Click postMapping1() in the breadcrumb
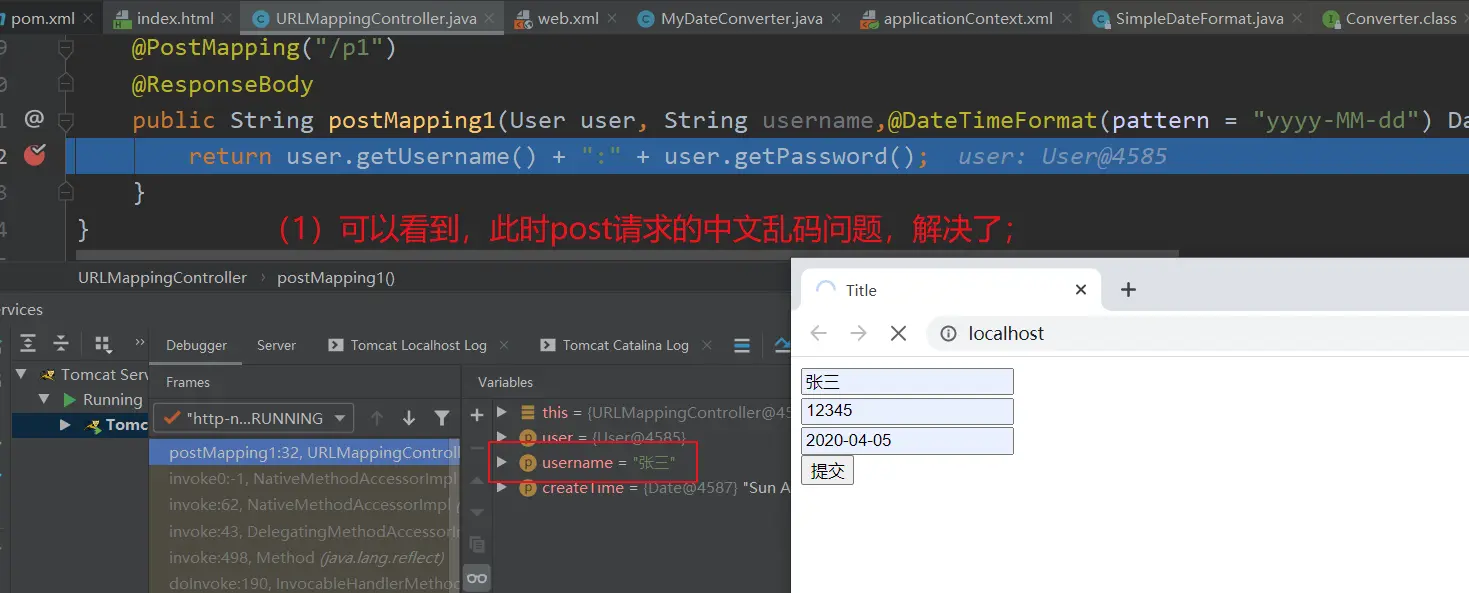Viewport: 1469px width, 593px height. tap(336, 277)
